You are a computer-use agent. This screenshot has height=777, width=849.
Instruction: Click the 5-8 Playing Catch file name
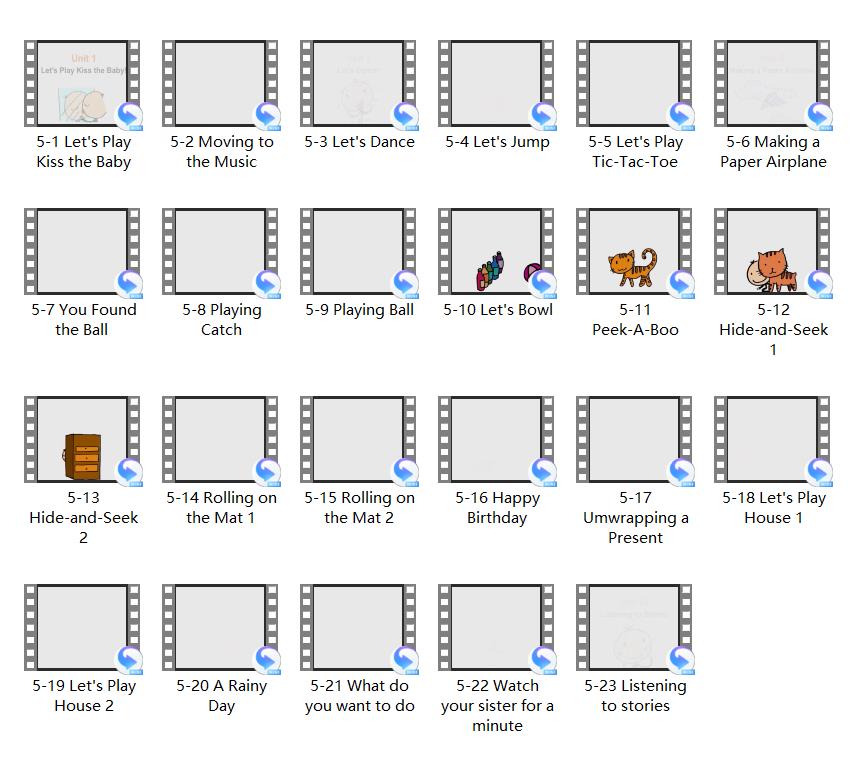pyautogui.click(x=221, y=320)
